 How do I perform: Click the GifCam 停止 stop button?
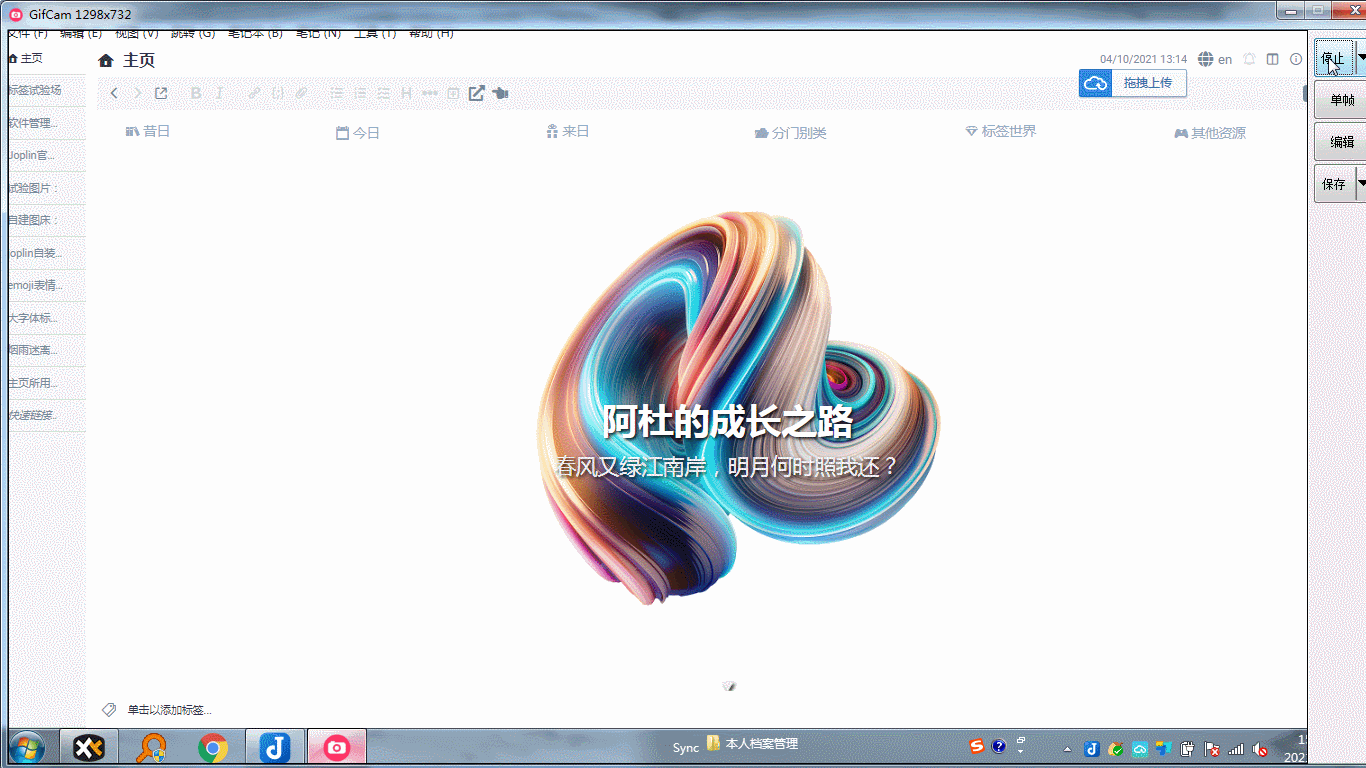pyautogui.click(x=1334, y=58)
